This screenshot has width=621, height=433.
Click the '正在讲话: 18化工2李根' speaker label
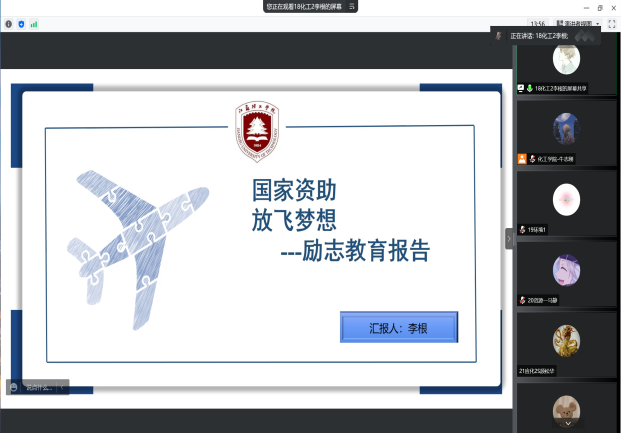point(538,35)
